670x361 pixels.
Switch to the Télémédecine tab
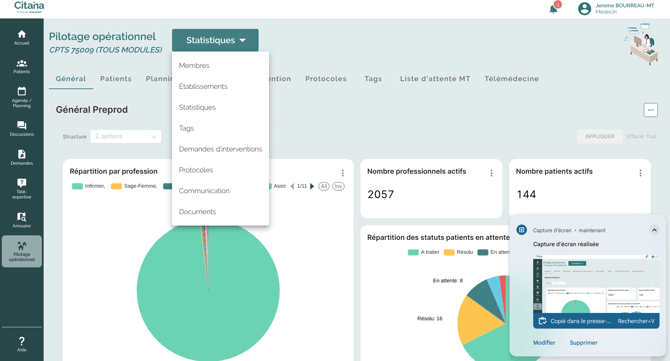coord(511,79)
